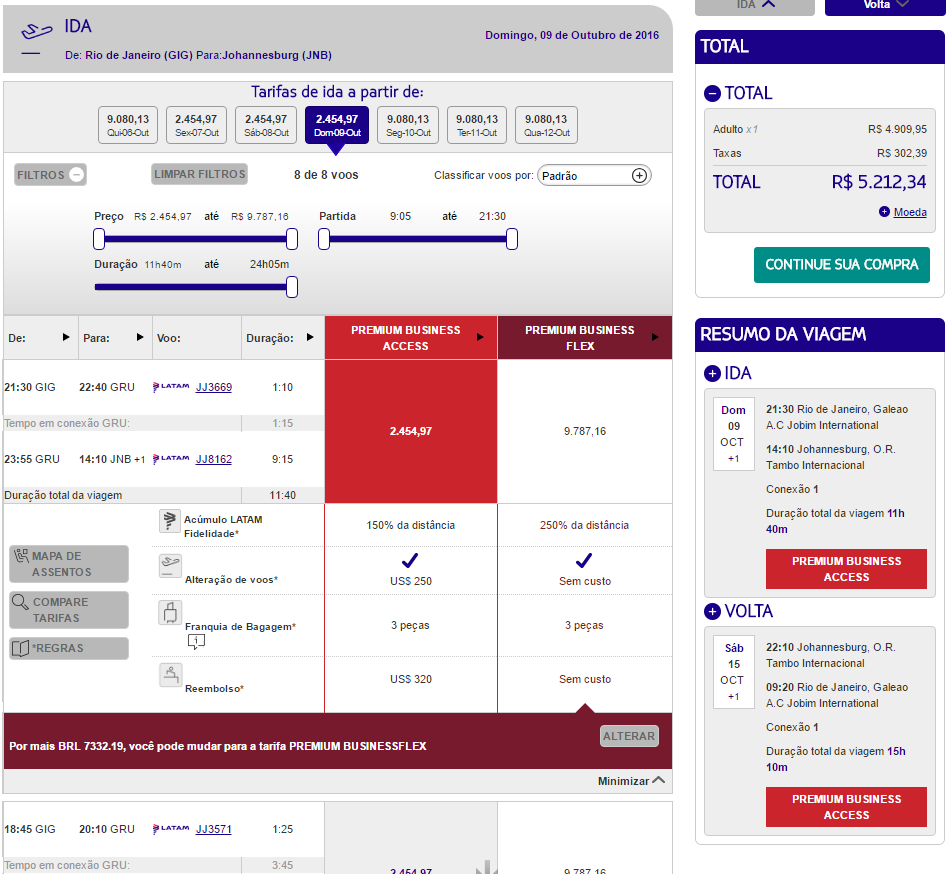The image size is (949, 874).
Task: Open the Moeda currency link
Action: point(910,212)
